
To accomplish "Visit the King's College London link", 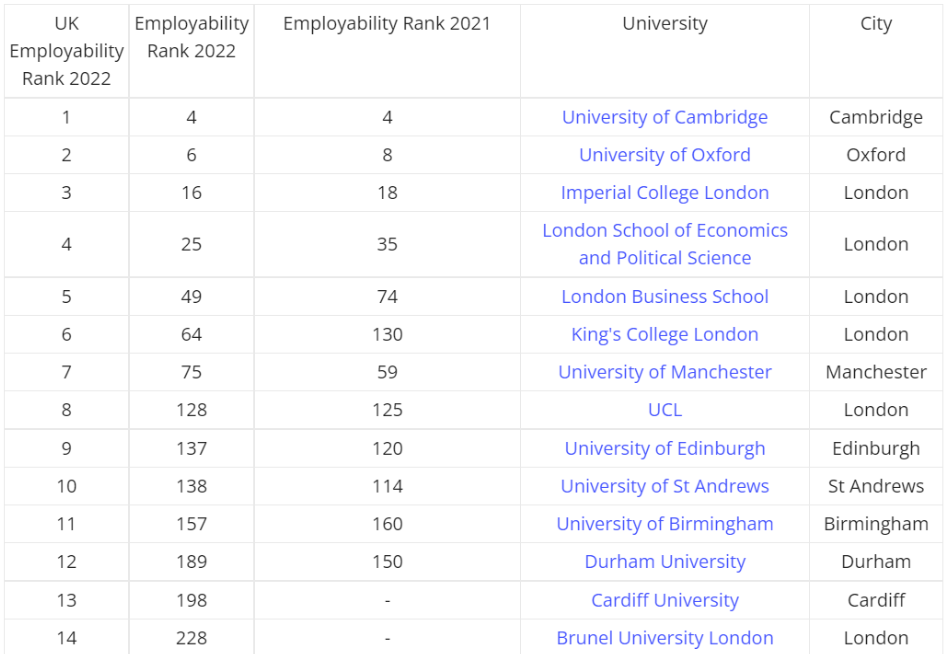I will 664,335.
